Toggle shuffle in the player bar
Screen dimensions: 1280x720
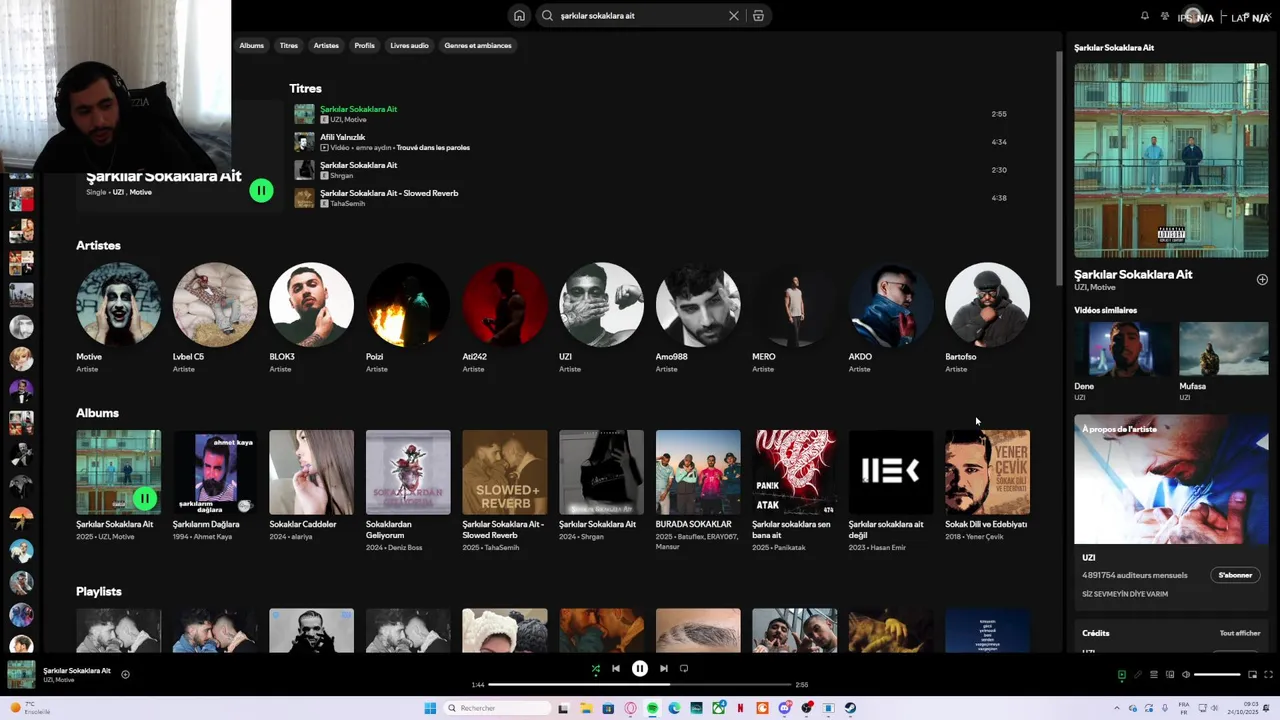(596, 669)
